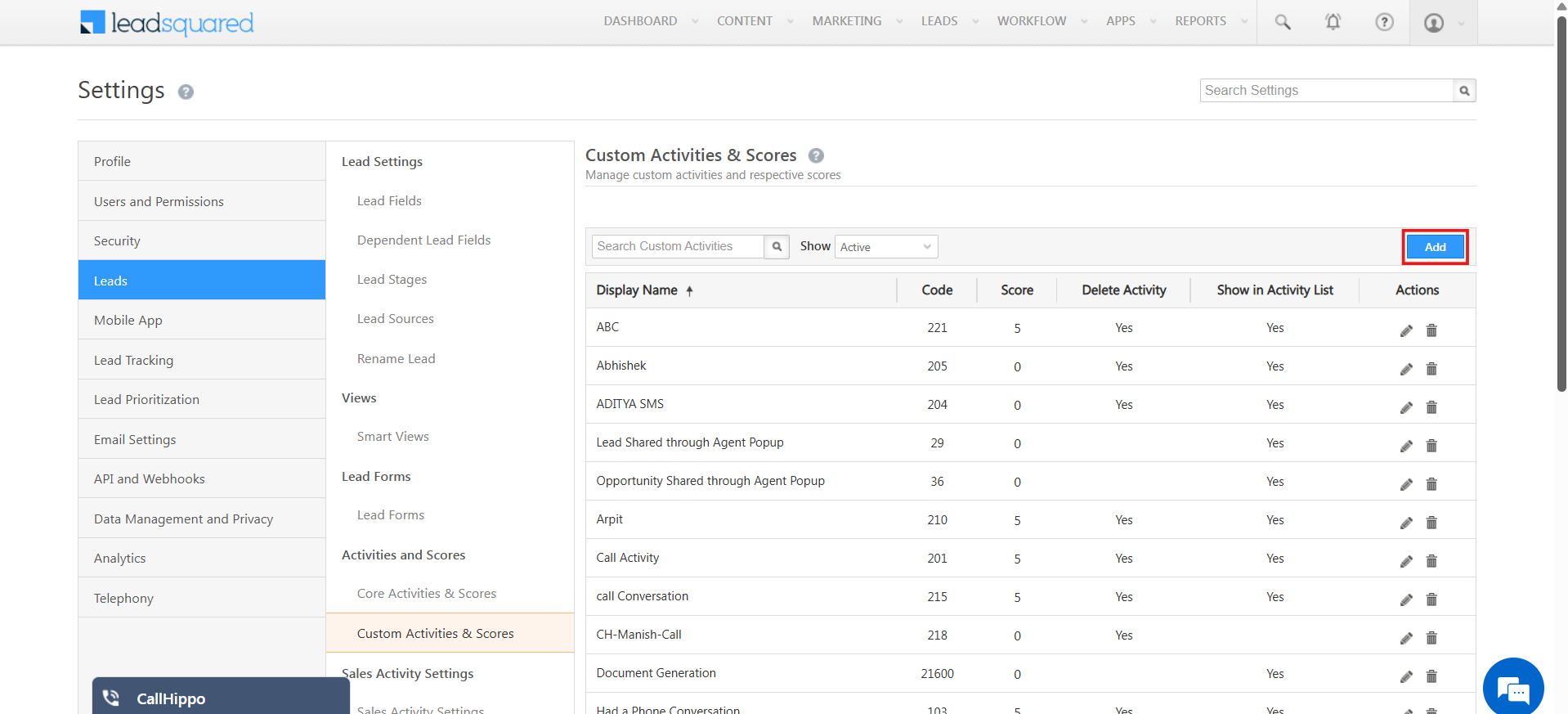
Task: Edit the CH-Manish-Call activity
Action: click(1406, 638)
